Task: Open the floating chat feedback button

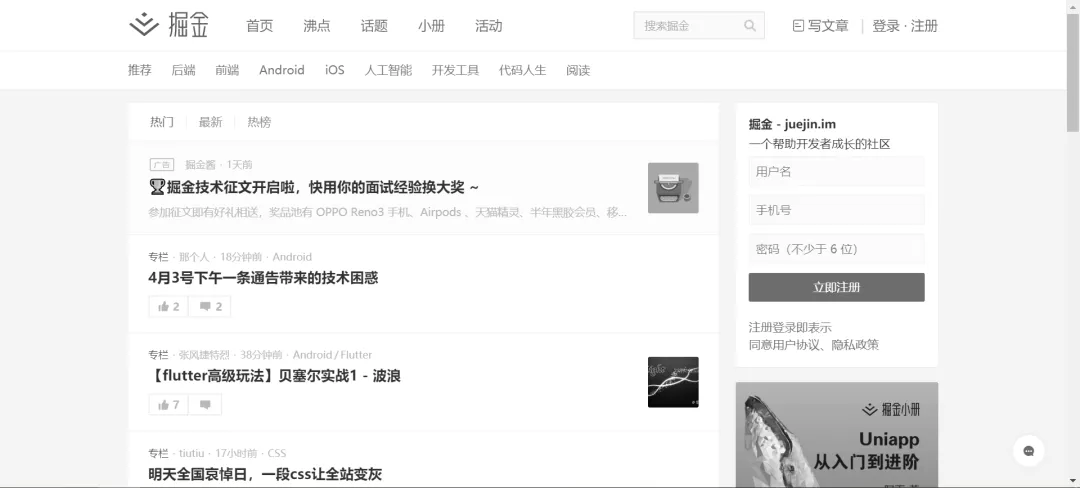Action: point(1028,451)
